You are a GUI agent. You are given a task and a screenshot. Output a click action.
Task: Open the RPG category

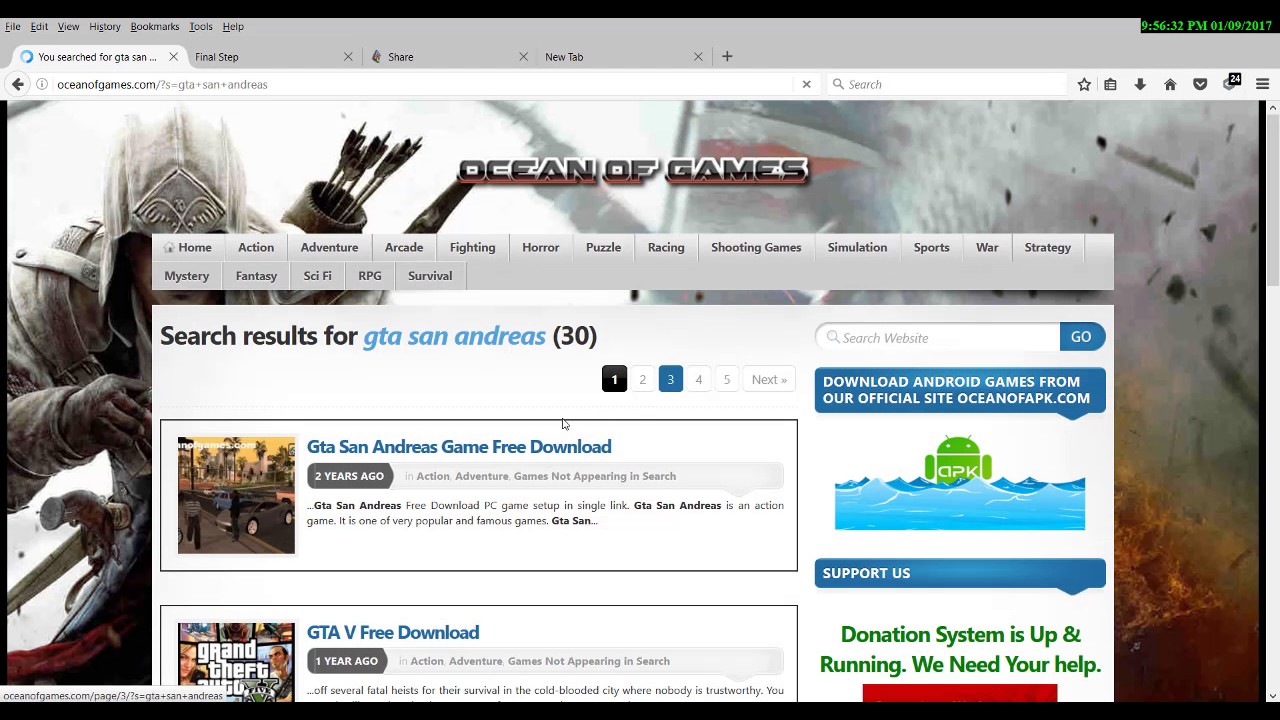pos(370,276)
